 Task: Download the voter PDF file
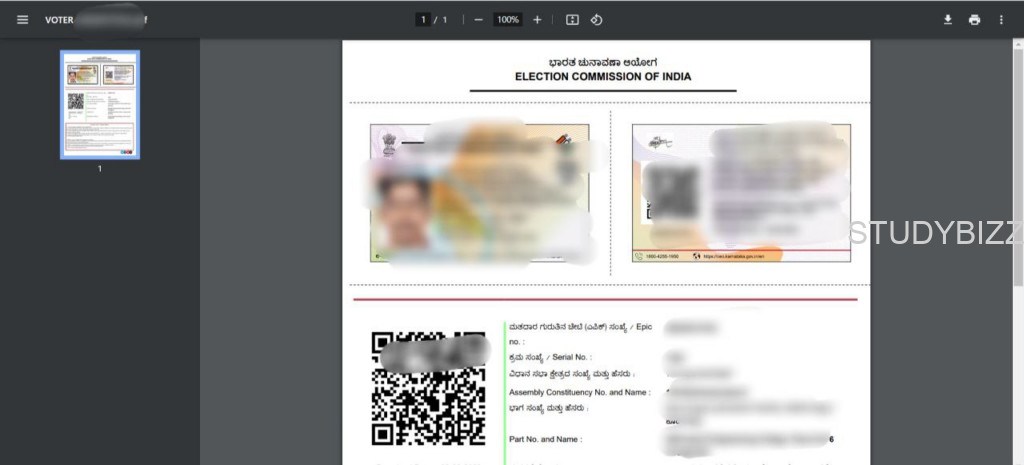point(947,20)
